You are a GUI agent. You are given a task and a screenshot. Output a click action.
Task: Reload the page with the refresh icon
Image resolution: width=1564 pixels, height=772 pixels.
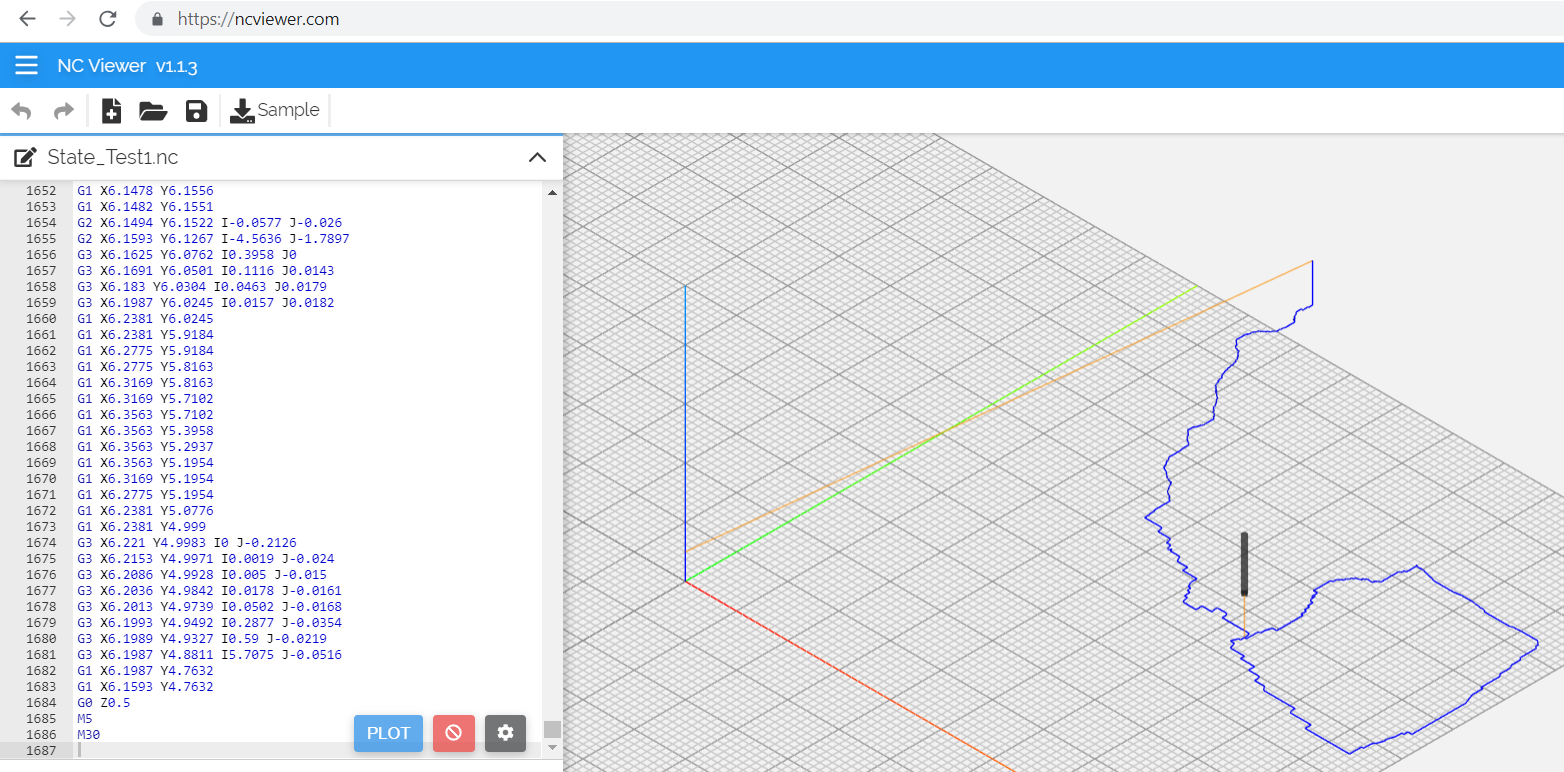click(108, 19)
